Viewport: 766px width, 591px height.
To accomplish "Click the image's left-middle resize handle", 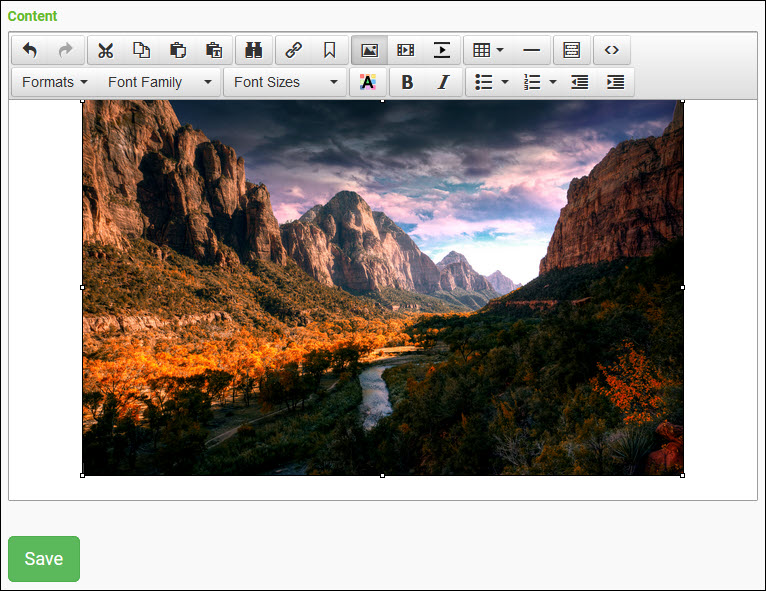I will click(x=83, y=288).
